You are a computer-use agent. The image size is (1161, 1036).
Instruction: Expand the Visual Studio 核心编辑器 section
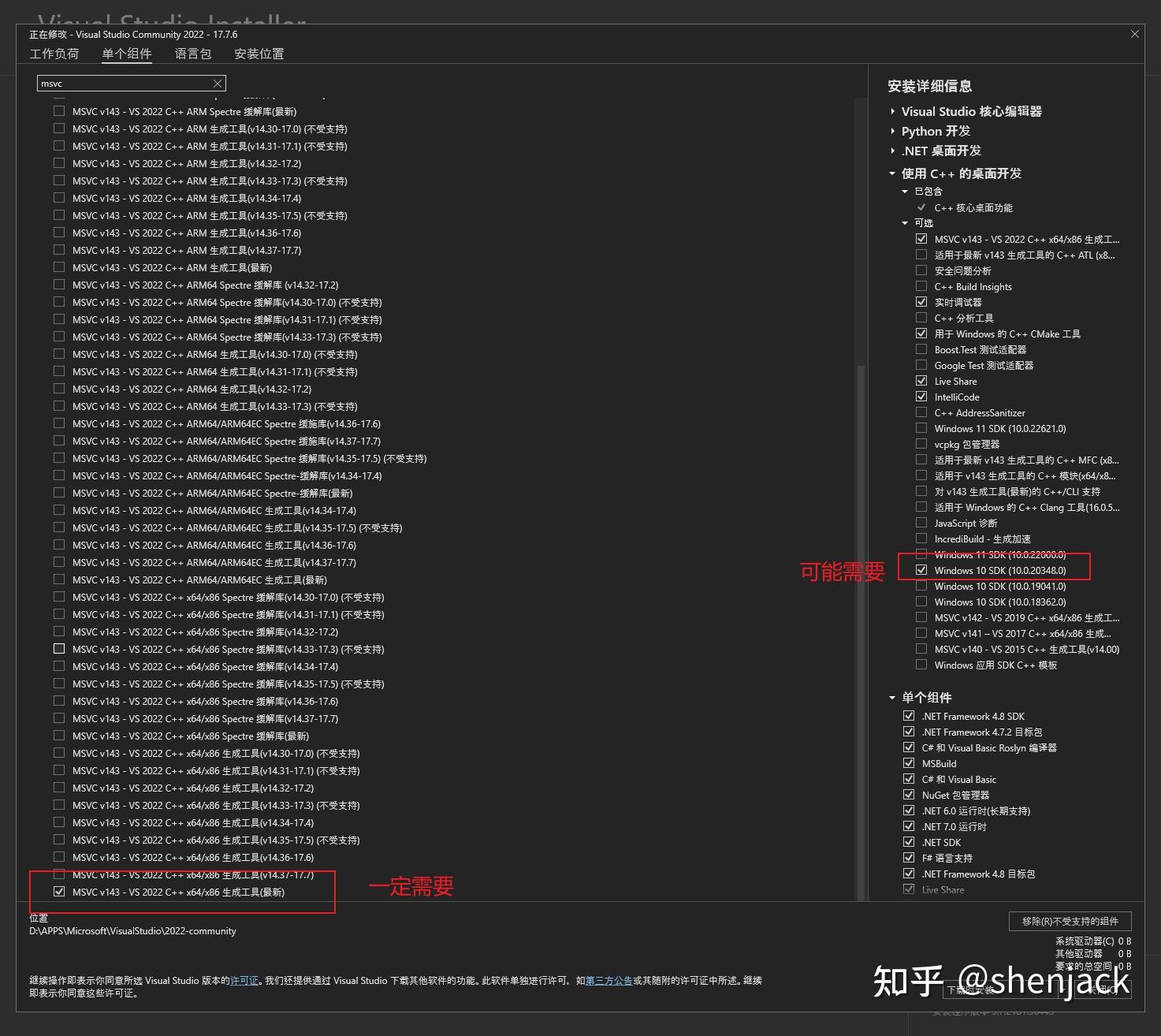[891, 111]
